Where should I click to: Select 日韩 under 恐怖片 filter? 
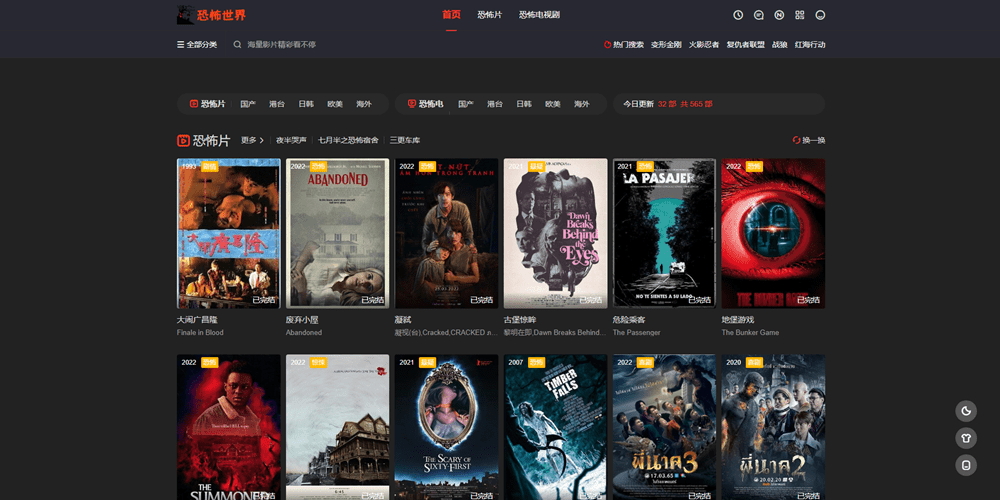306,104
